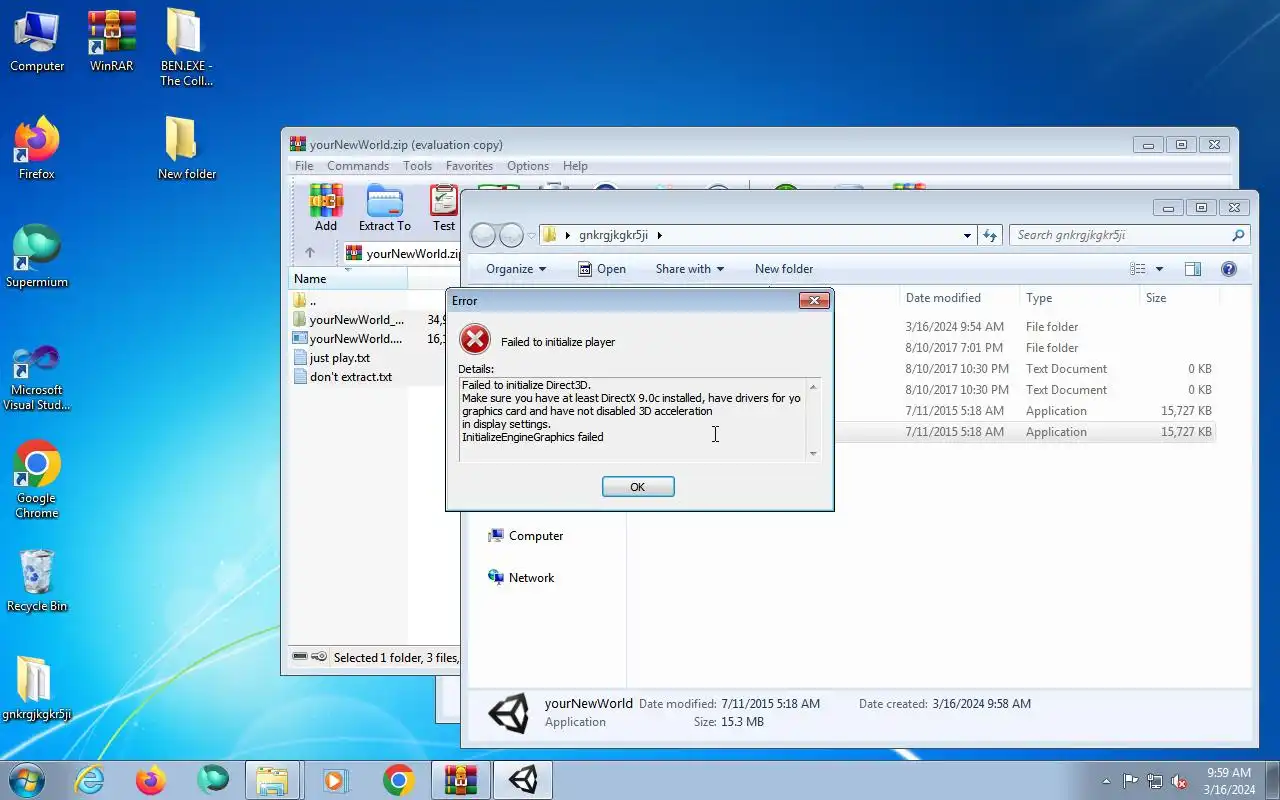Go up one level in WinRAR
Image resolution: width=1280 pixels, height=800 pixels.
tap(310, 253)
